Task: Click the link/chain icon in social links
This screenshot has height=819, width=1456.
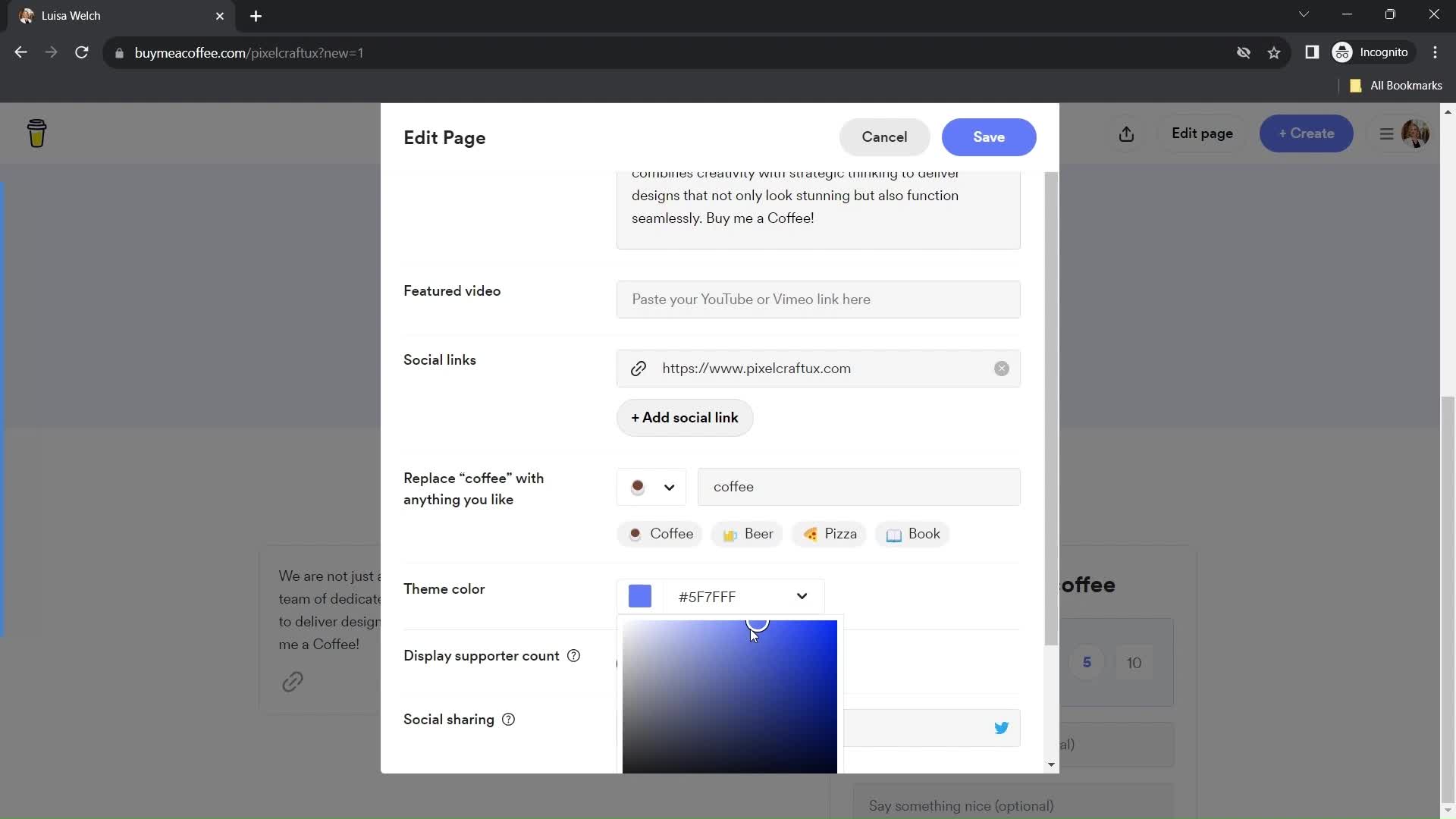Action: coord(638,368)
